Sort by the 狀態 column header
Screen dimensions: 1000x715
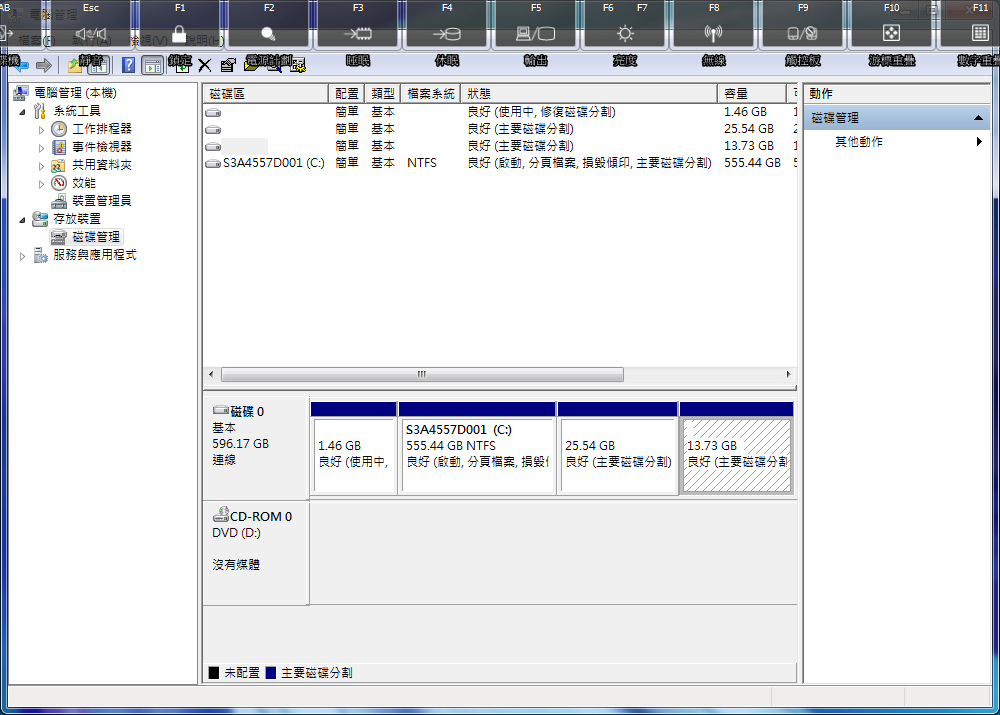pyautogui.click(x=589, y=94)
